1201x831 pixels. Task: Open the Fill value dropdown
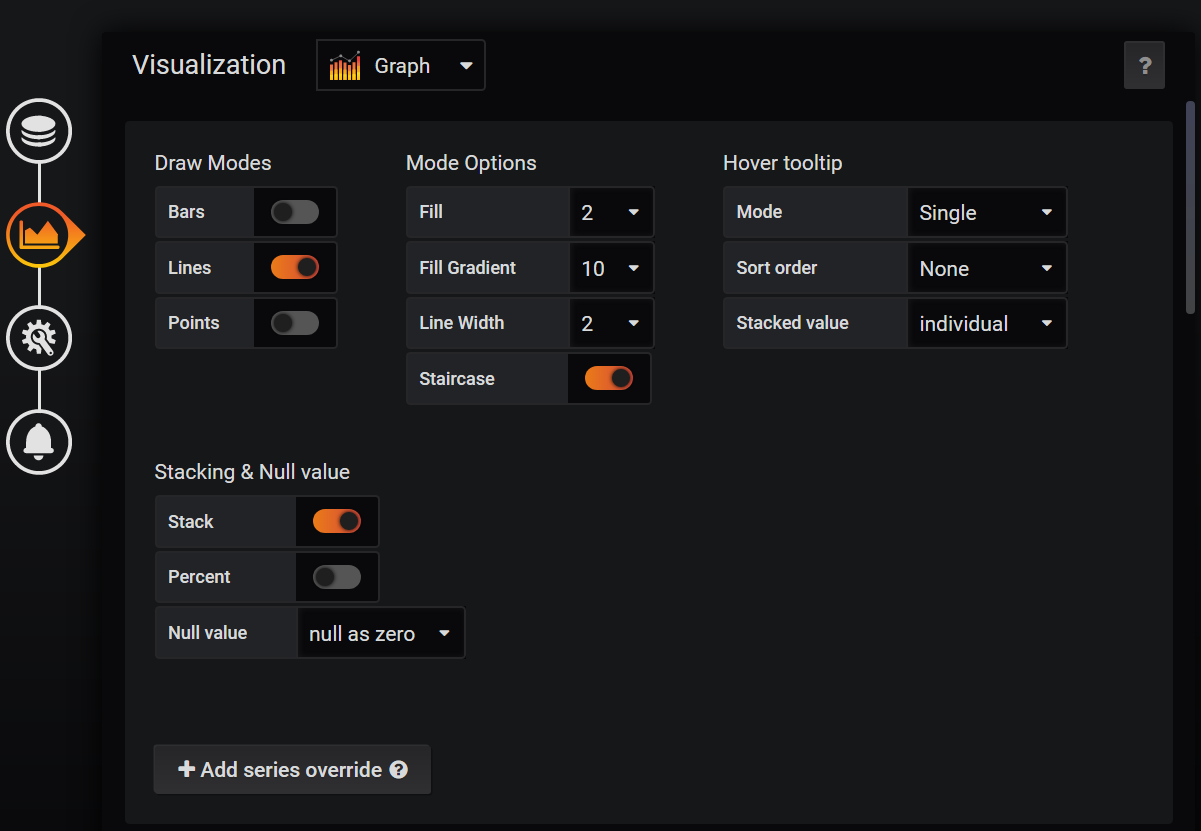611,212
